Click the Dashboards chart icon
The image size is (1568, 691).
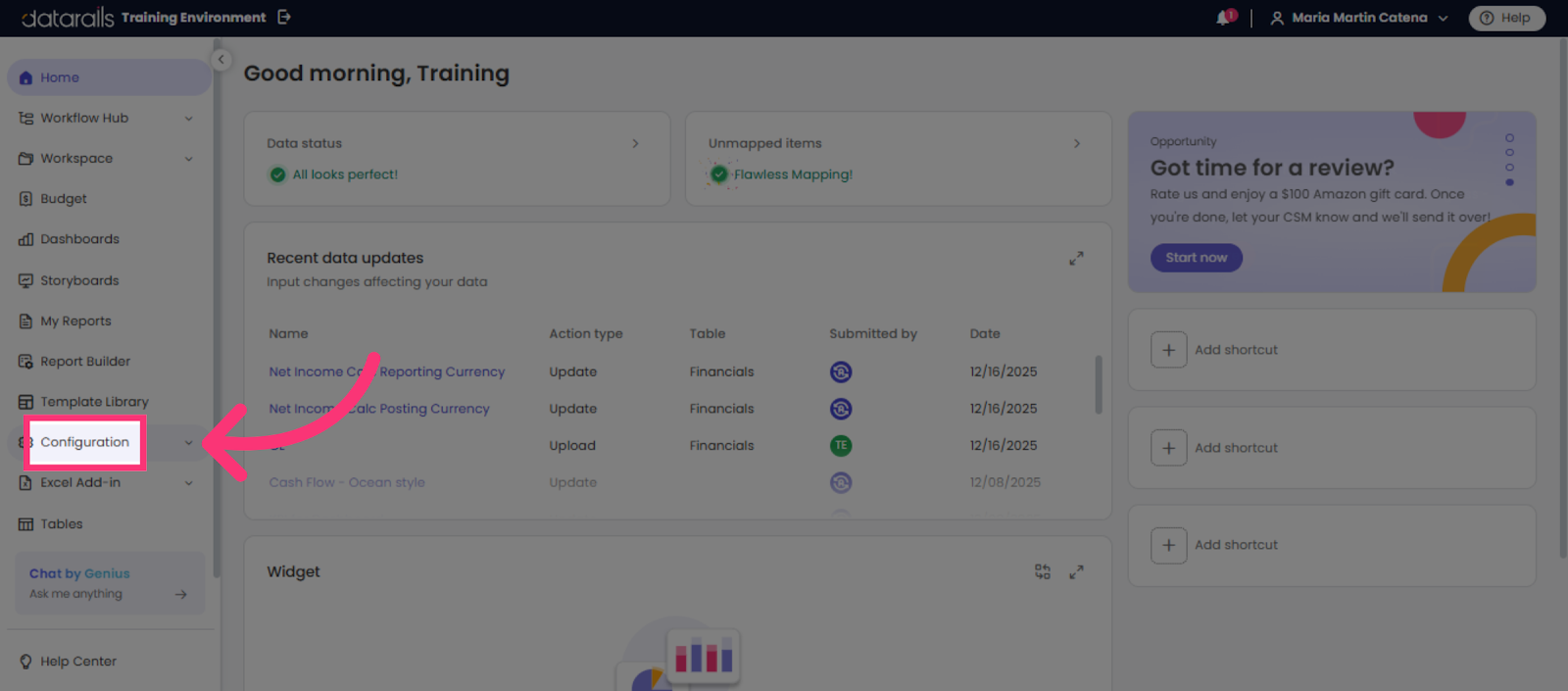point(25,239)
